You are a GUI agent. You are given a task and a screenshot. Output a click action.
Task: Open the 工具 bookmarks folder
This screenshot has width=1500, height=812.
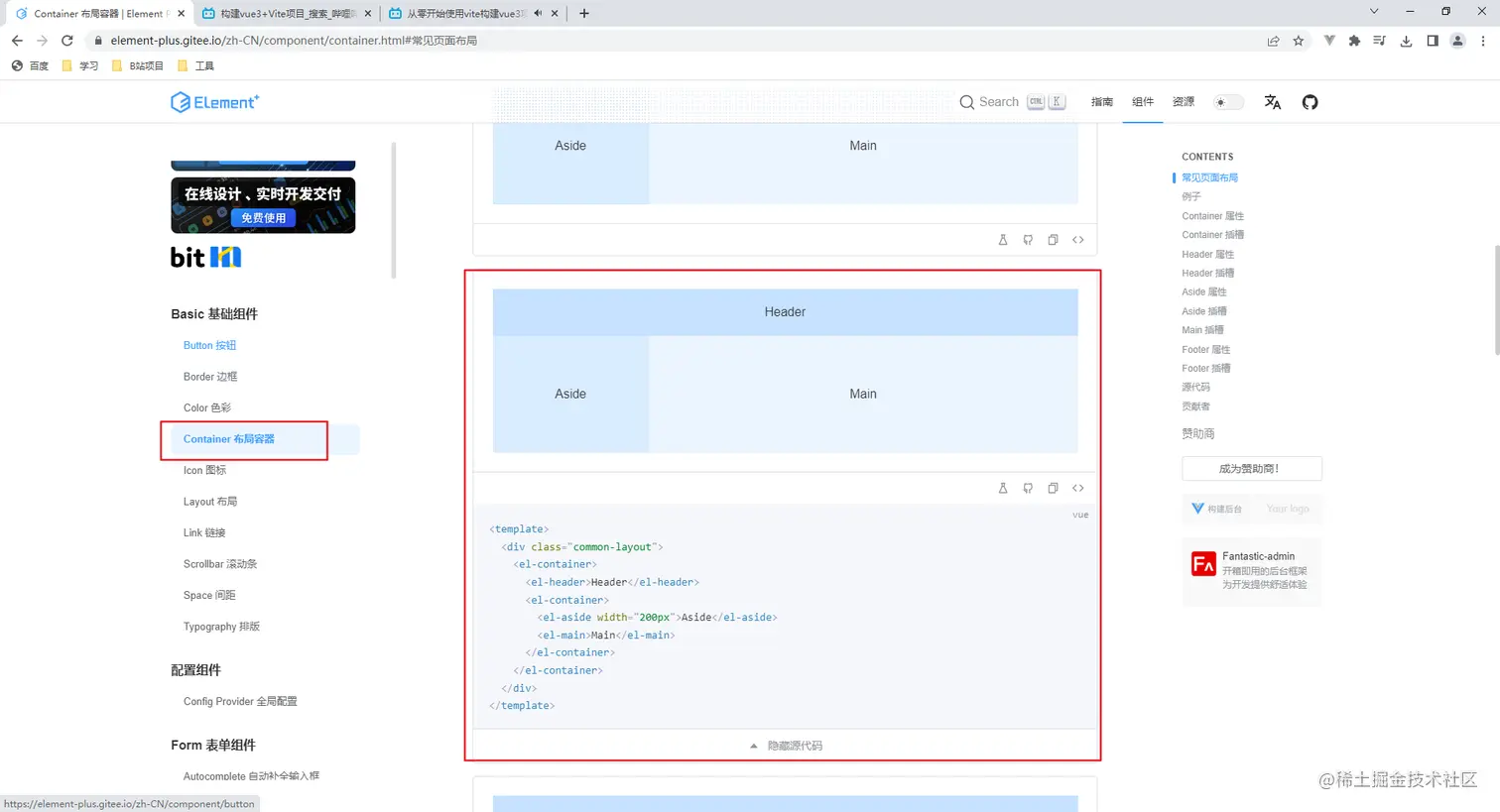pyautogui.click(x=195, y=66)
